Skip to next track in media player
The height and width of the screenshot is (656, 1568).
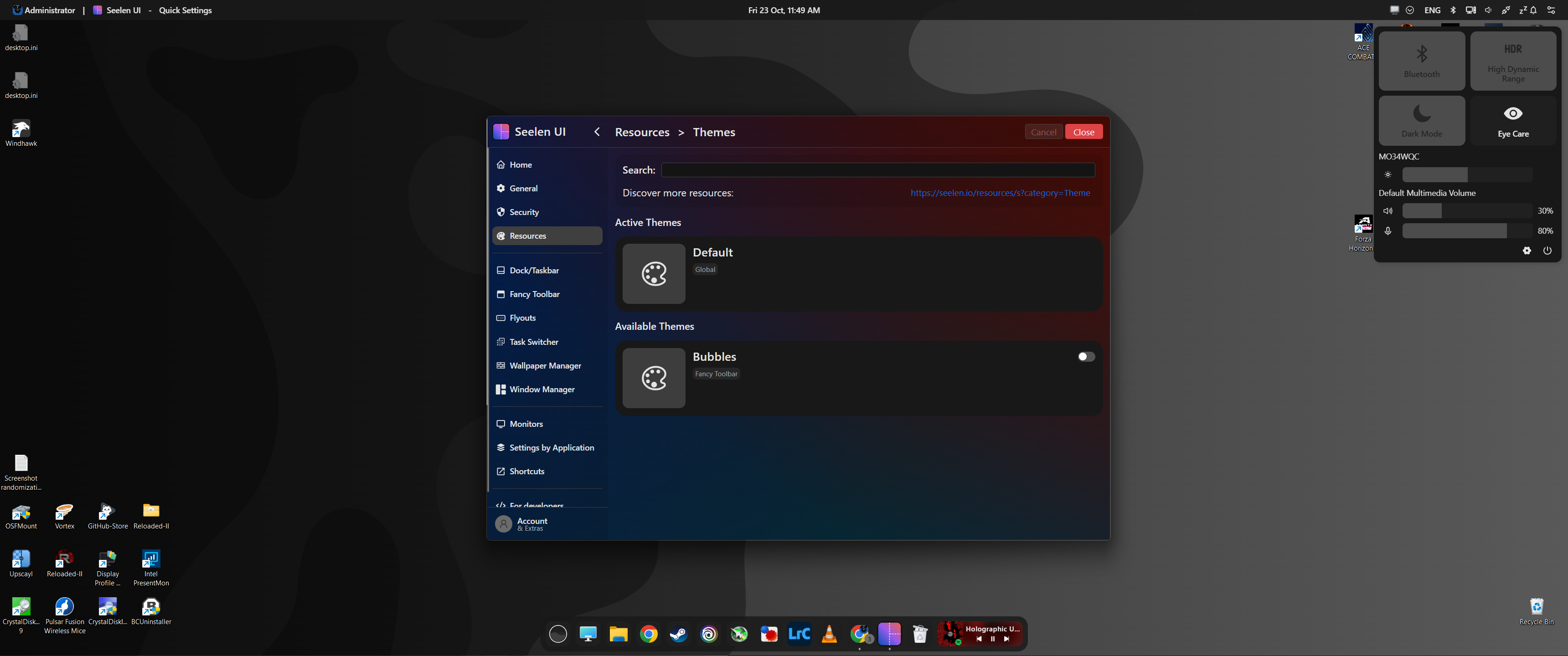[x=1006, y=639]
